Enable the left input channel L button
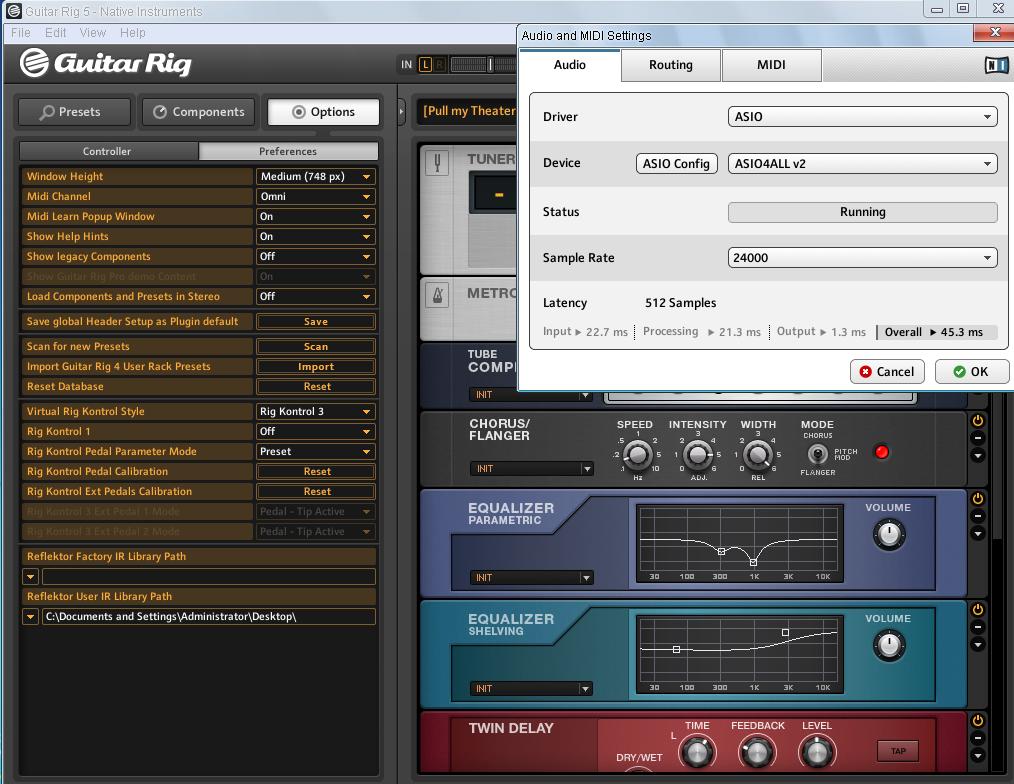Image resolution: width=1014 pixels, height=784 pixels. [x=425, y=65]
